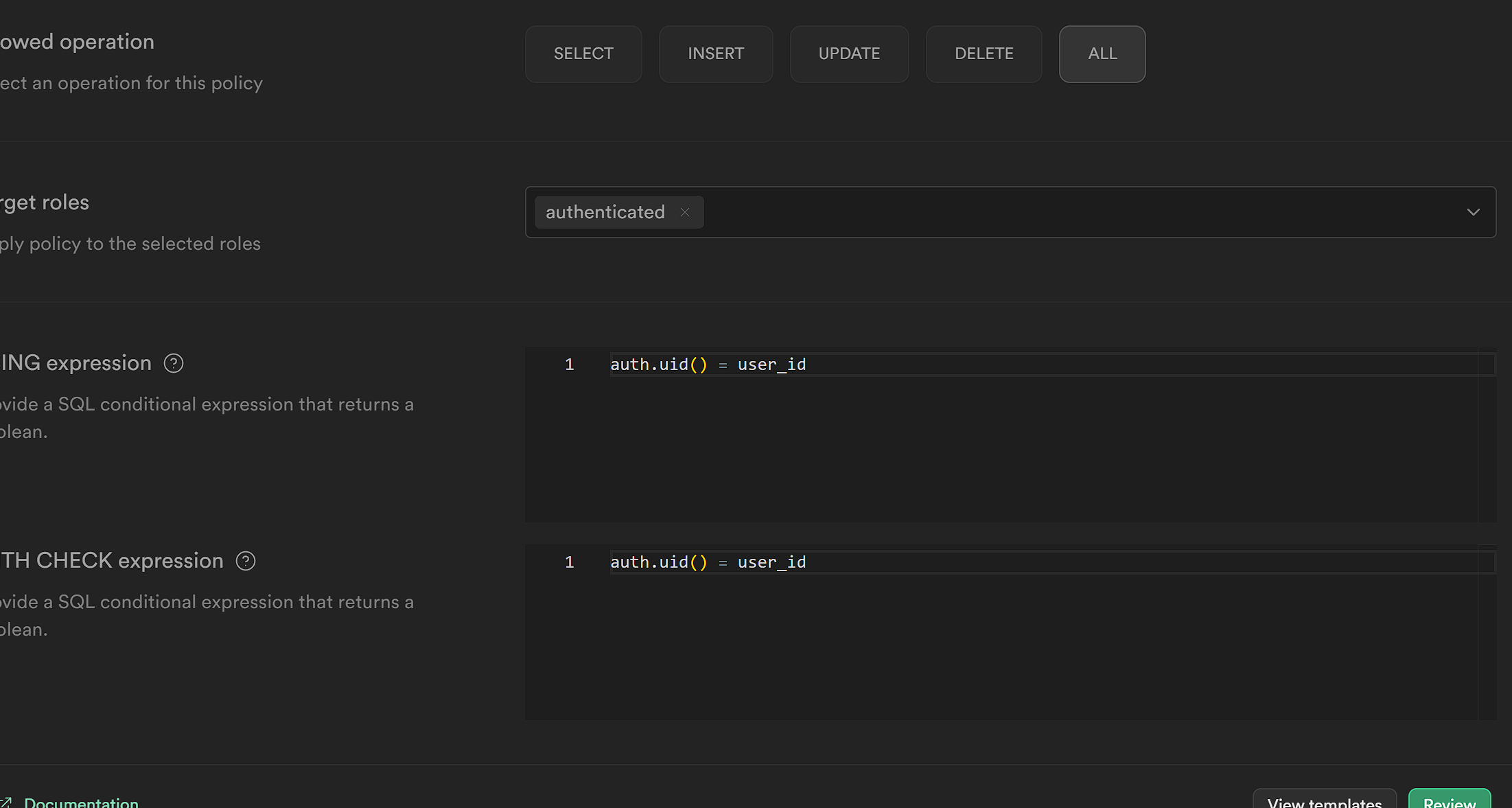Click user_id in the WITH CHECK editor
The height and width of the screenshot is (808, 1512).
pos(771,562)
